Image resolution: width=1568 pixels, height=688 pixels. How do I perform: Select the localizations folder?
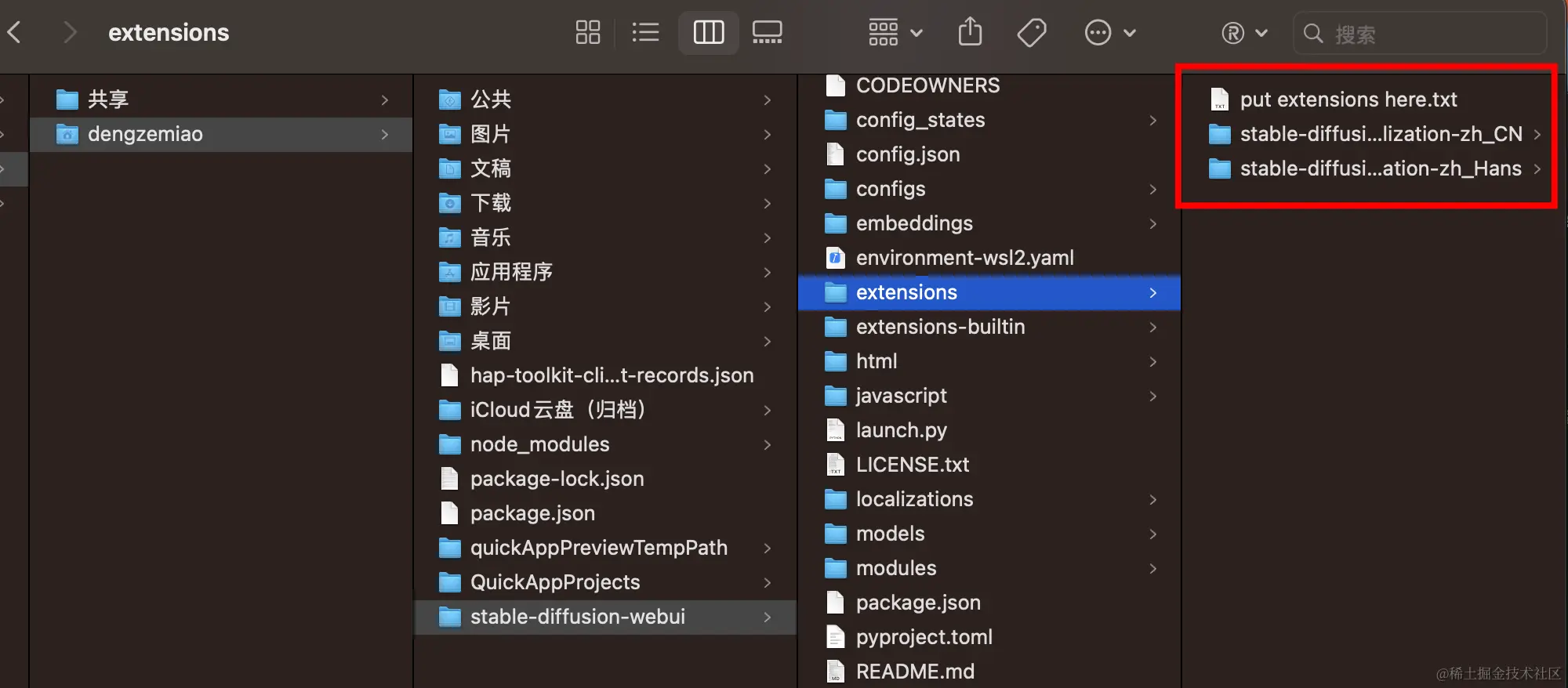click(989, 499)
